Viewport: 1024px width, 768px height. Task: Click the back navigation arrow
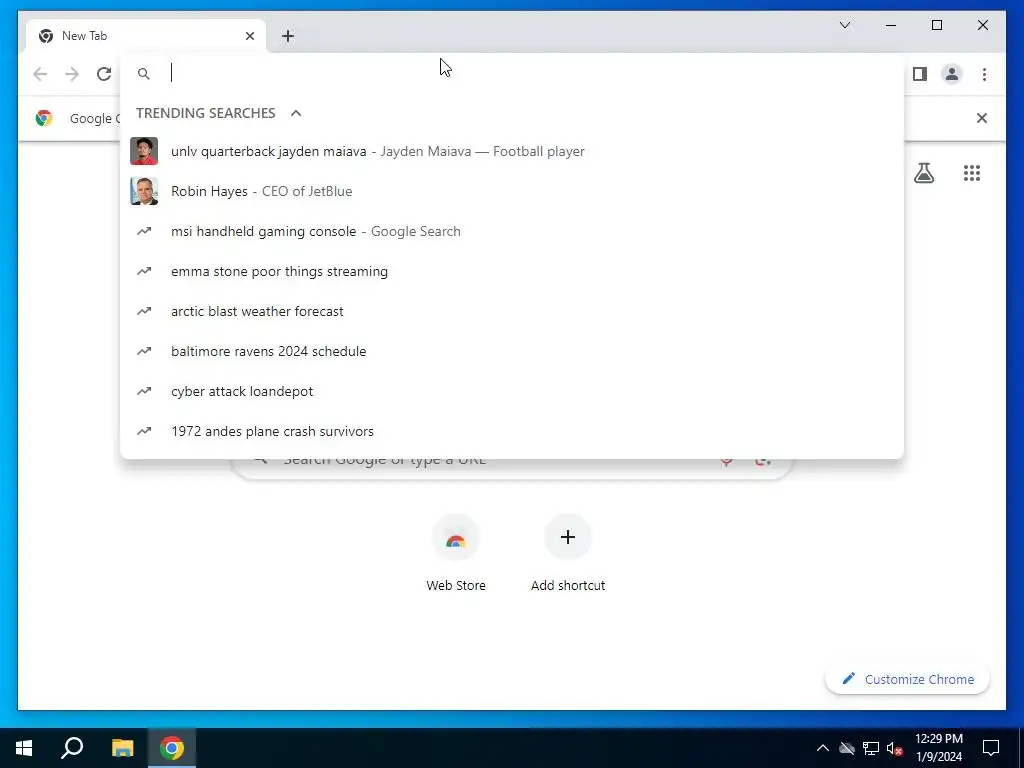[40, 74]
